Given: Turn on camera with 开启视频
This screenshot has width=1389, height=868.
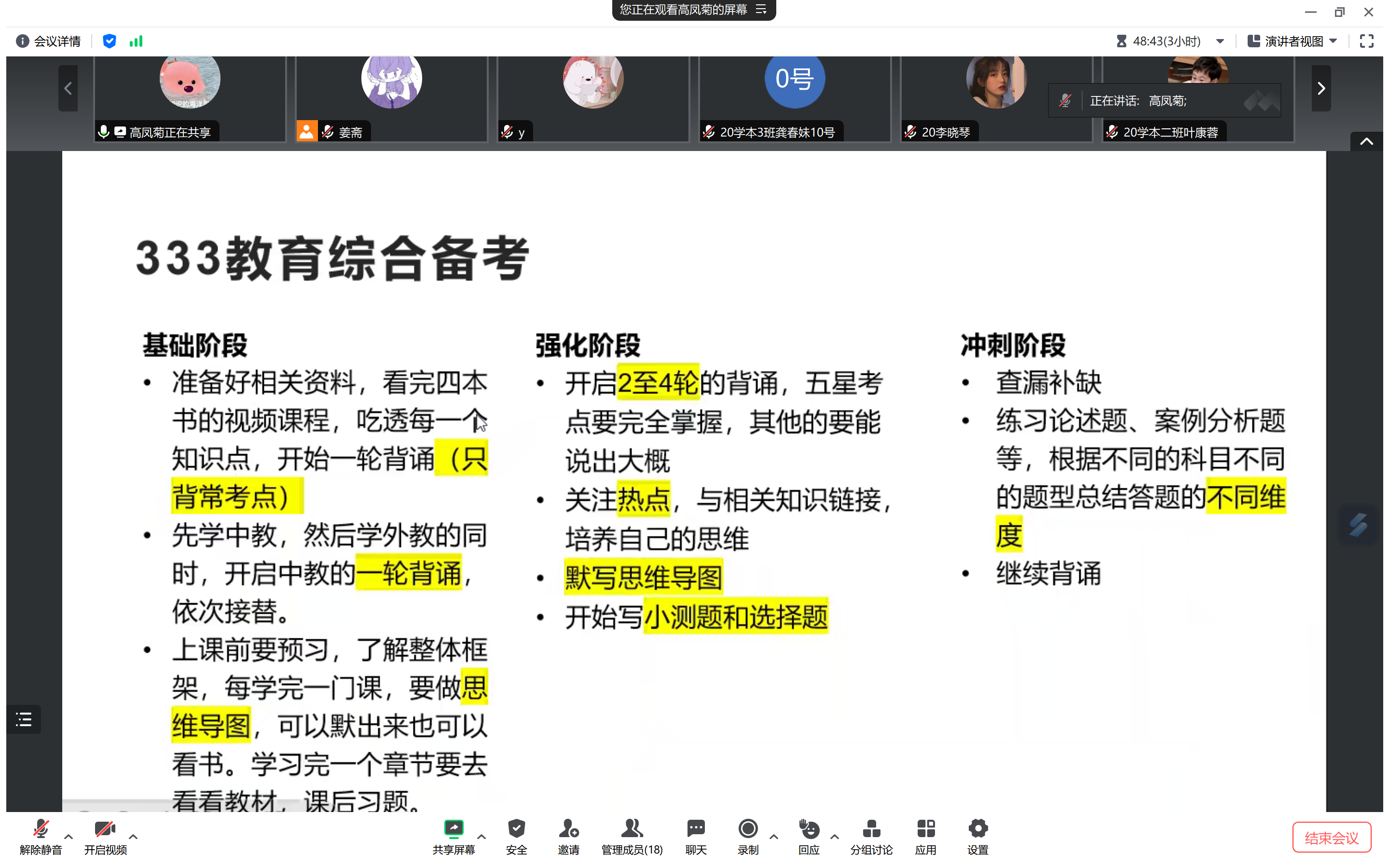Looking at the screenshot, I should click(105, 837).
